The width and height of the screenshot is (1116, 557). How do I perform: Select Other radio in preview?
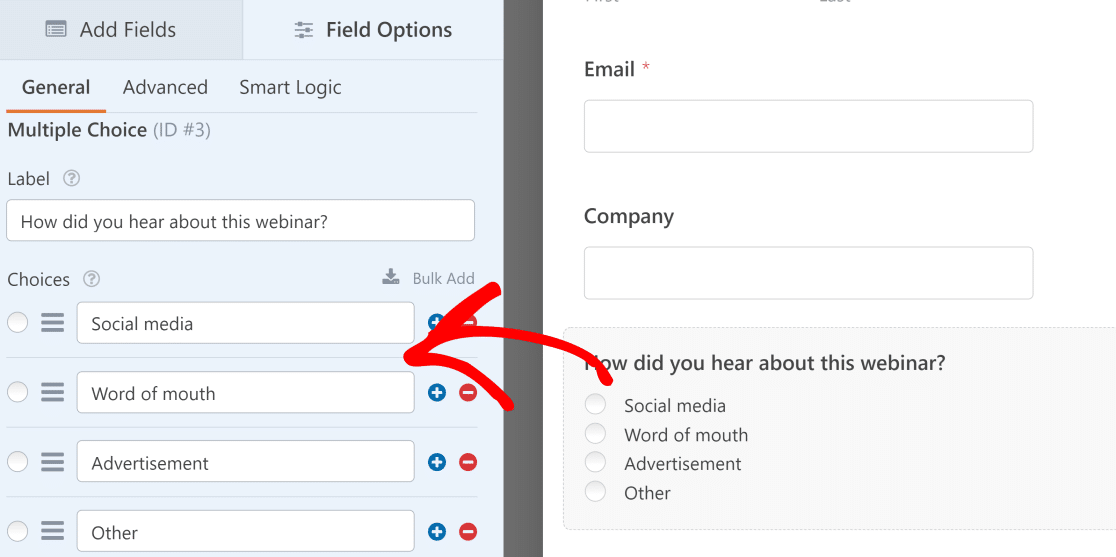(595, 491)
